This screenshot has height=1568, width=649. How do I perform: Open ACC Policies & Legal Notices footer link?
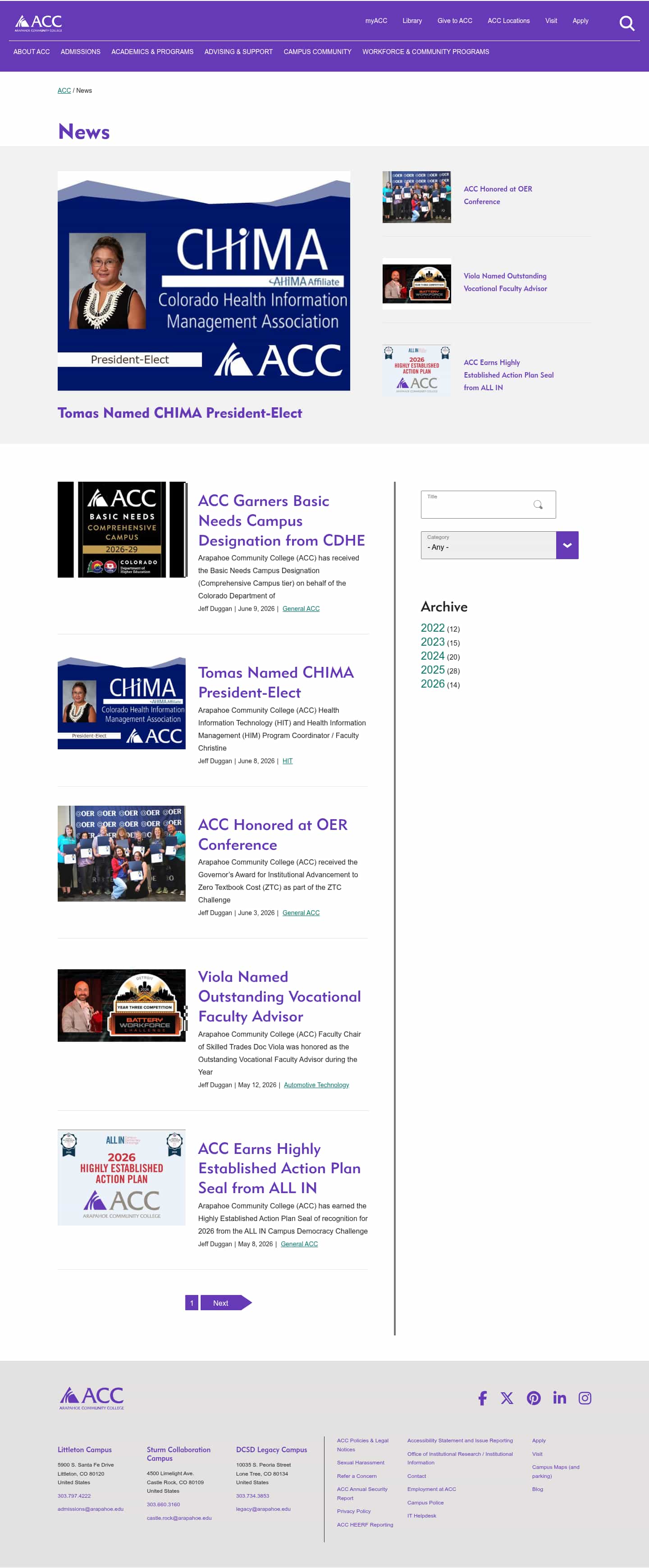tap(363, 1445)
